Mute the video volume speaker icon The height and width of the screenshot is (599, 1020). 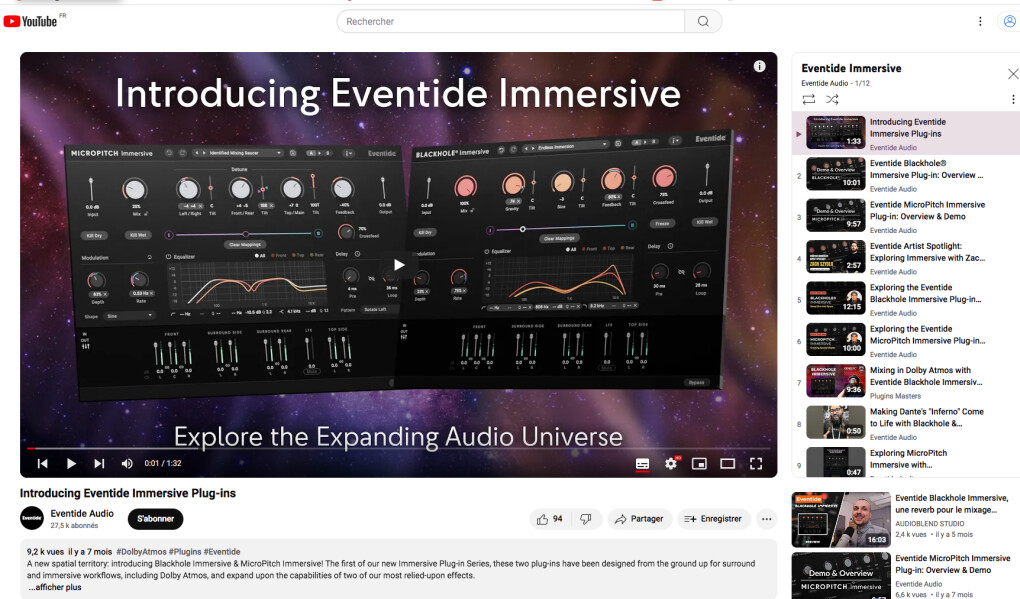coord(127,464)
